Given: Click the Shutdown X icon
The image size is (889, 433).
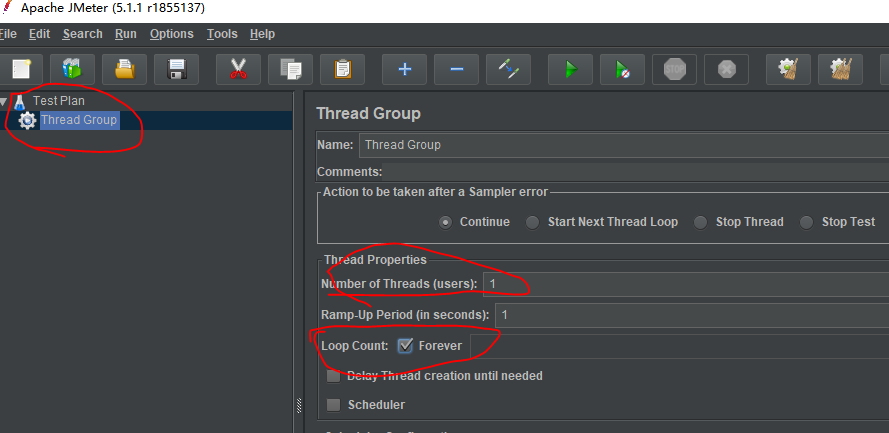Looking at the screenshot, I should point(727,70).
